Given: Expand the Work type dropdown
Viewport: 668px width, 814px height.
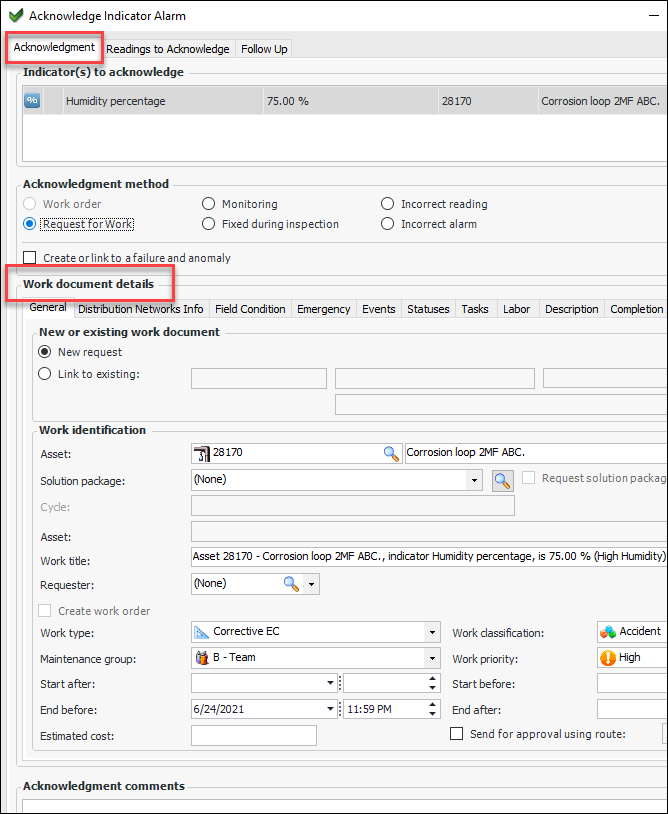Looking at the screenshot, I should pos(432,632).
